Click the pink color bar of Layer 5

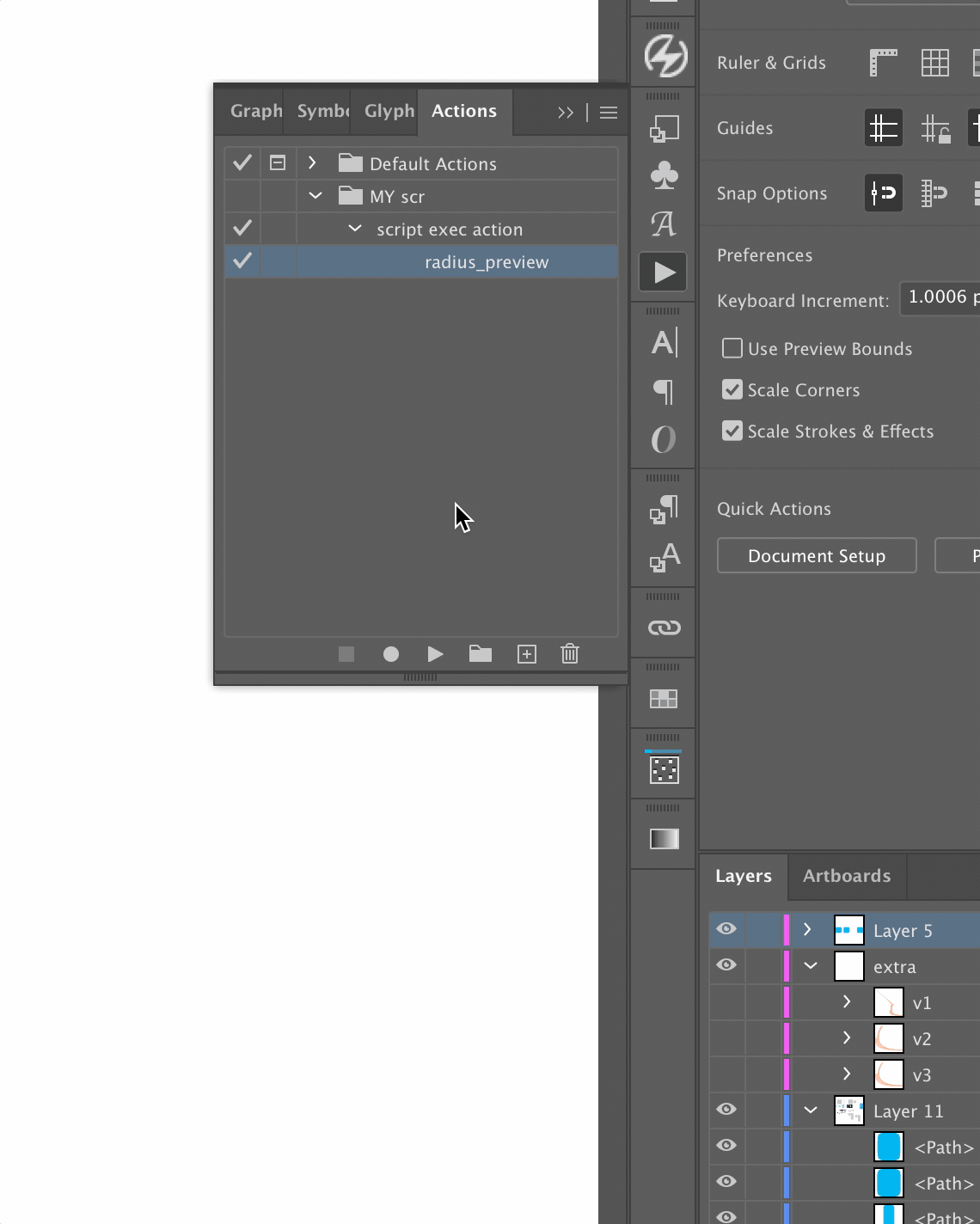tap(787, 930)
